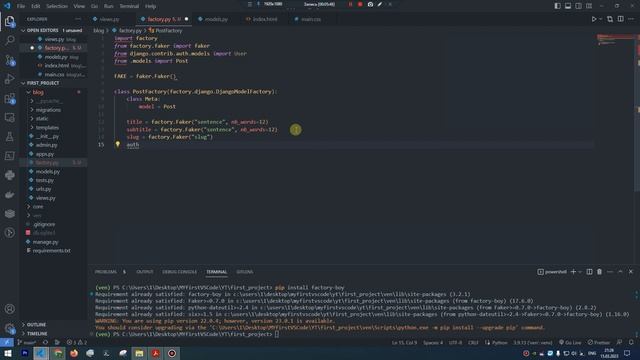Viewport: 640px width, 360px height.
Task: Open the View menu
Action: 79,6
